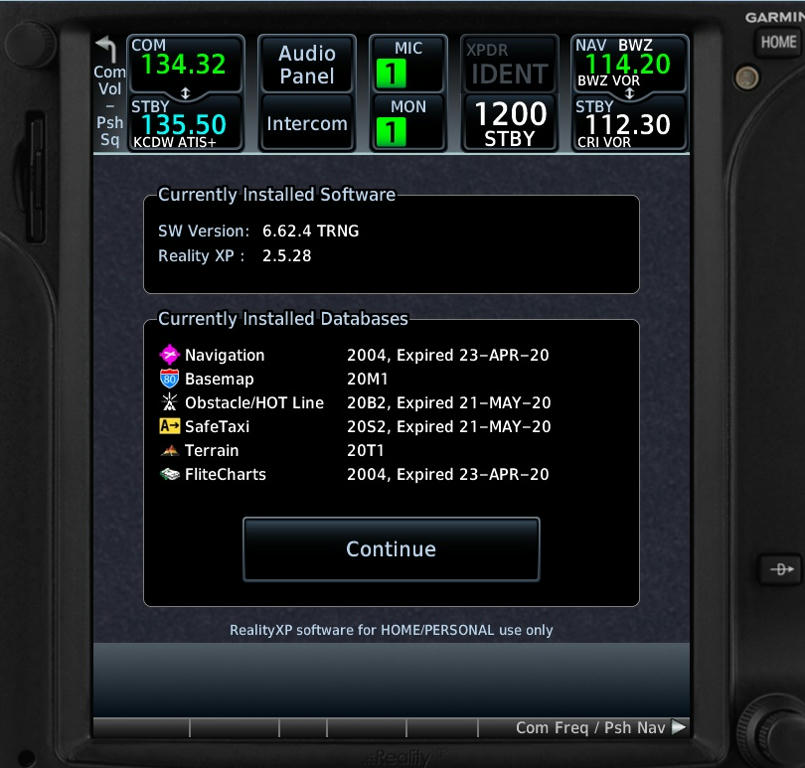
Task: Click the FliteCharts chart icon
Action: tap(169, 474)
